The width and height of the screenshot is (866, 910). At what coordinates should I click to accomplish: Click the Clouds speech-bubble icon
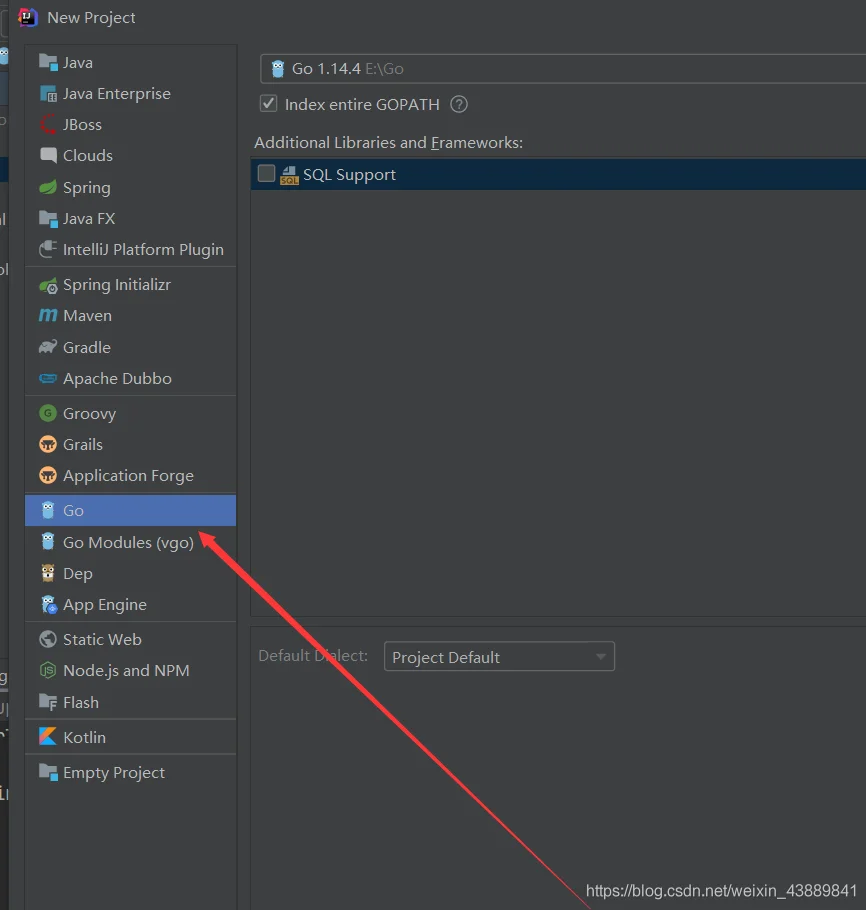point(48,156)
